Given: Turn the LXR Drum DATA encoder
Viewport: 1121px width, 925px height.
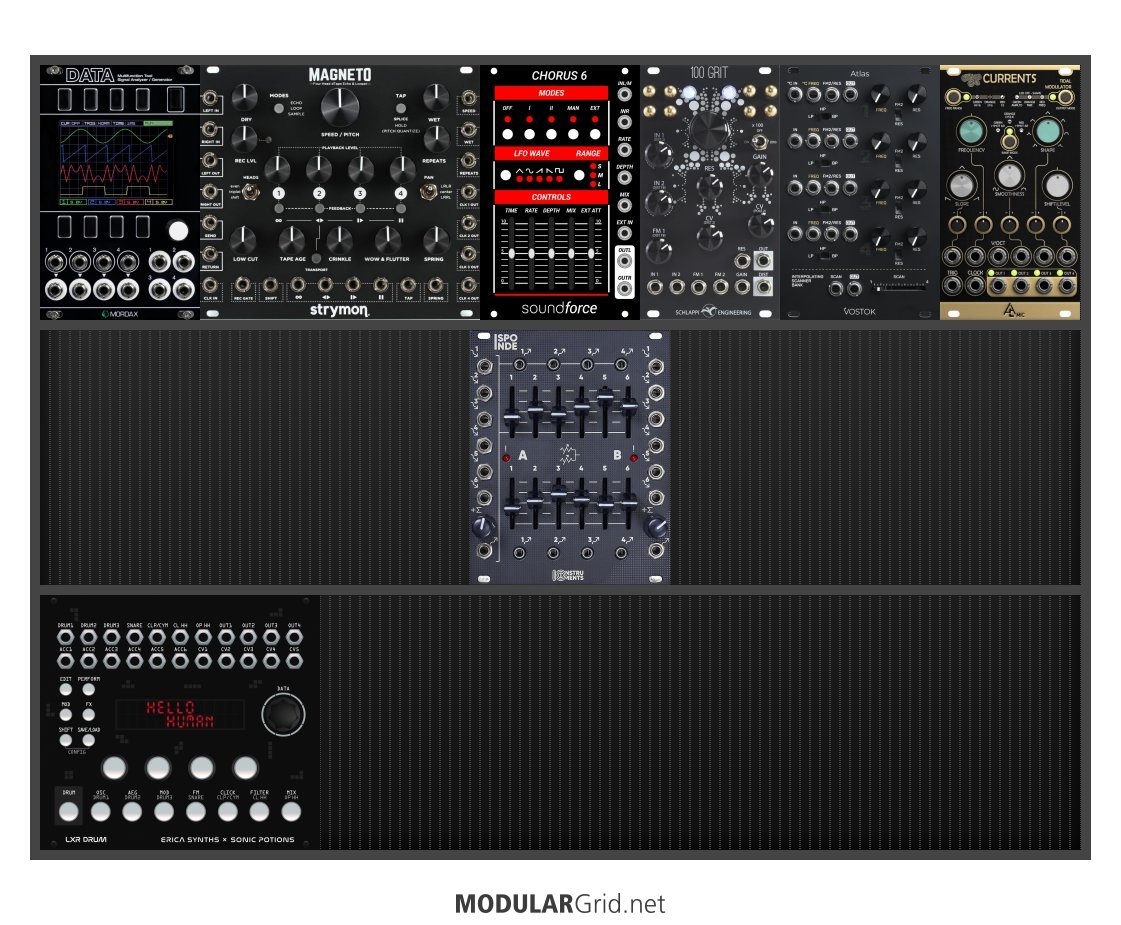Looking at the screenshot, I should tap(284, 713).
